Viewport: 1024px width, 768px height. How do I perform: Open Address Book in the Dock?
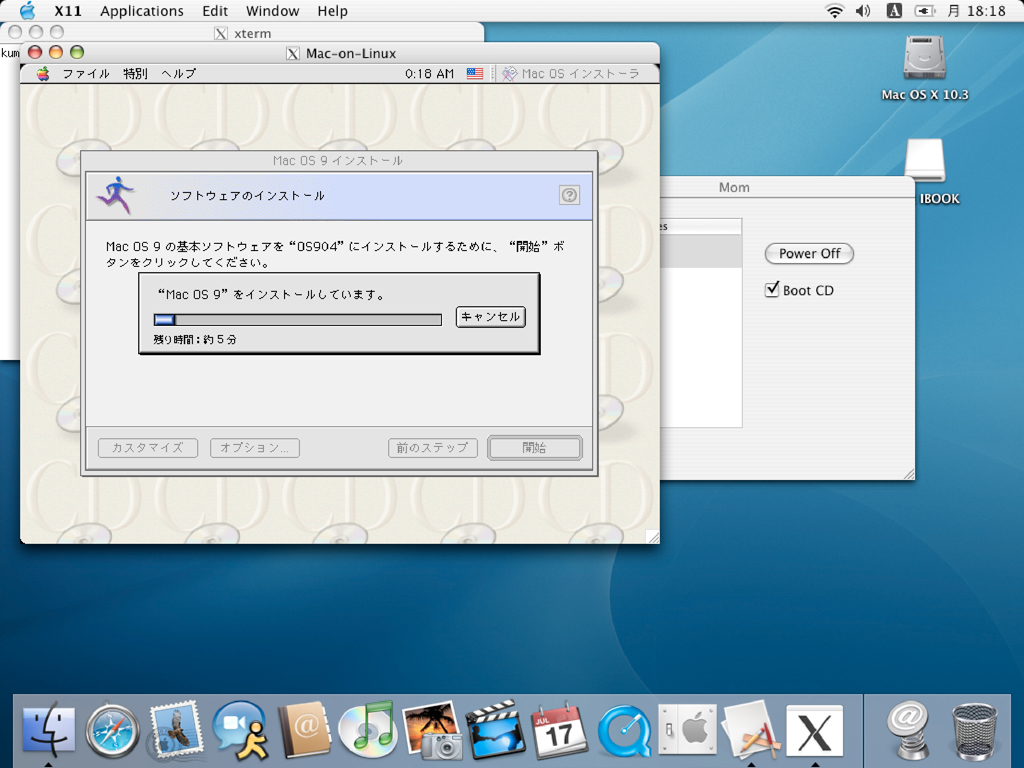click(304, 731)
